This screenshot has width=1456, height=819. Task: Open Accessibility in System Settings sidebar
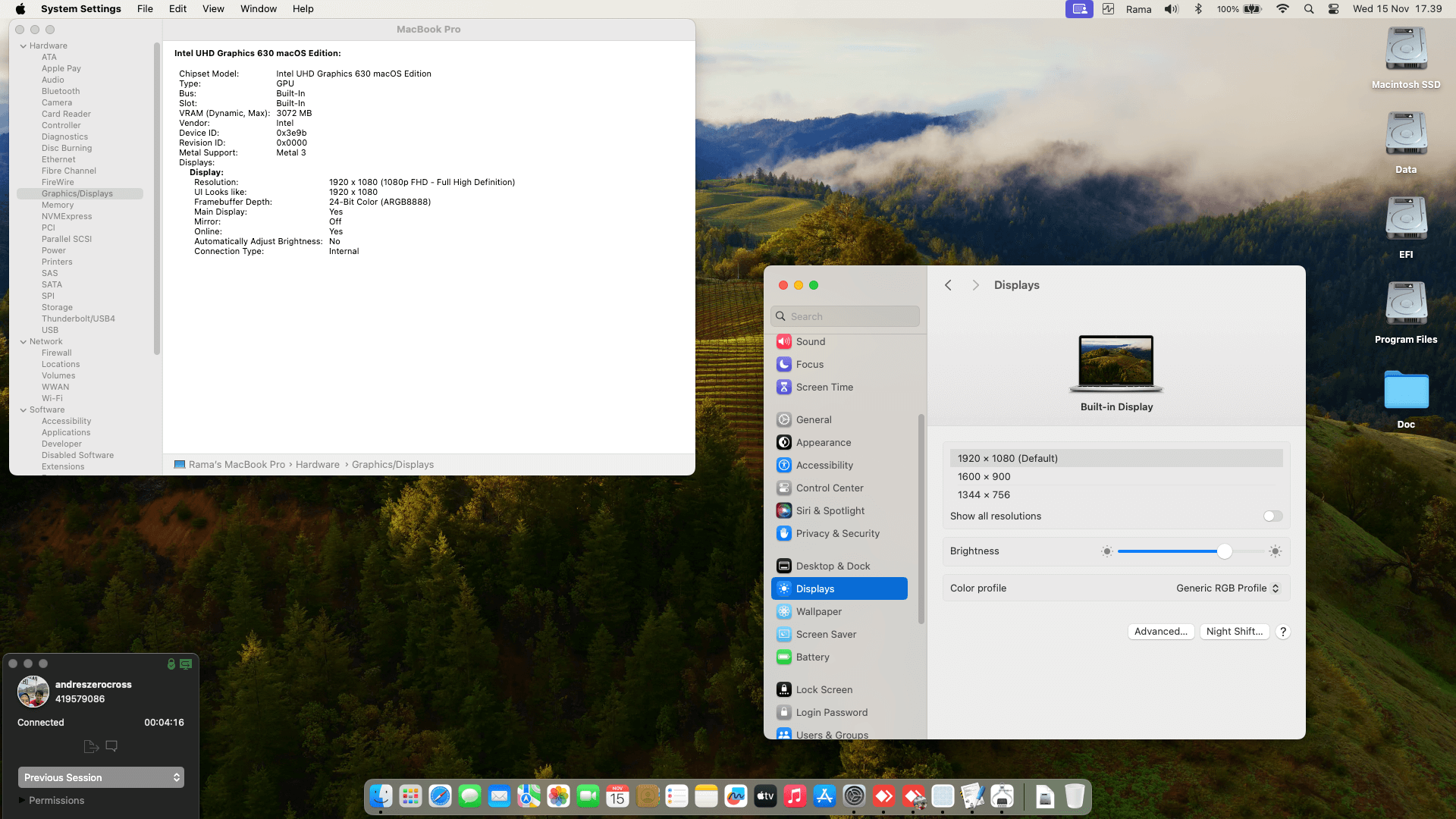tap(839, 466)
